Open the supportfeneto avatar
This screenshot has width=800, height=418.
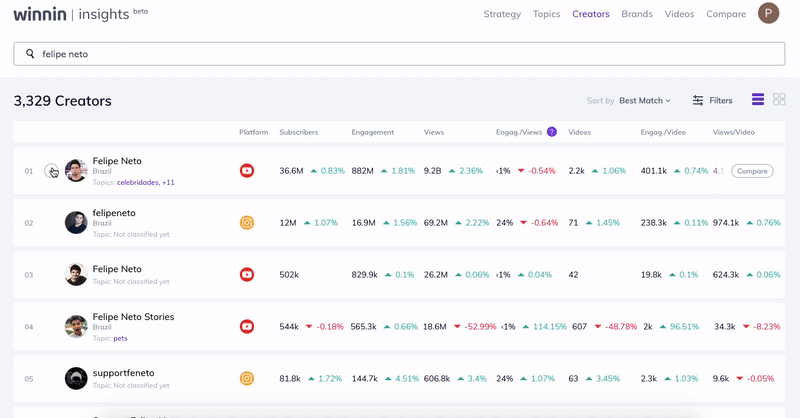click(76, 378)
